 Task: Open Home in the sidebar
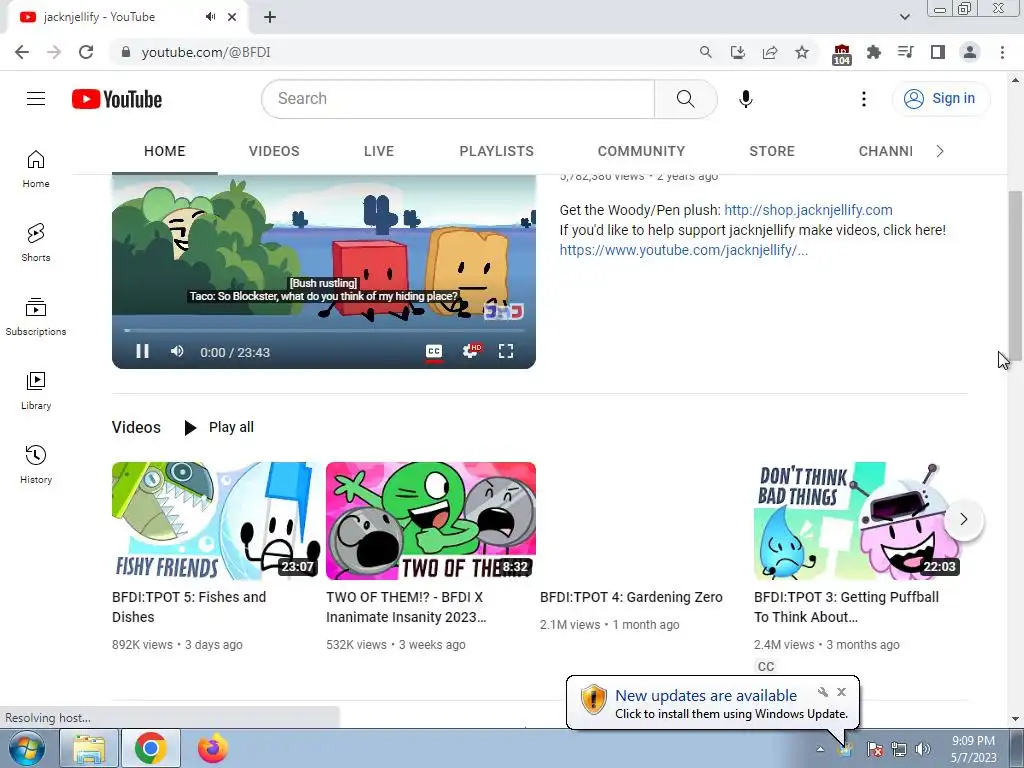pos(36,168)
